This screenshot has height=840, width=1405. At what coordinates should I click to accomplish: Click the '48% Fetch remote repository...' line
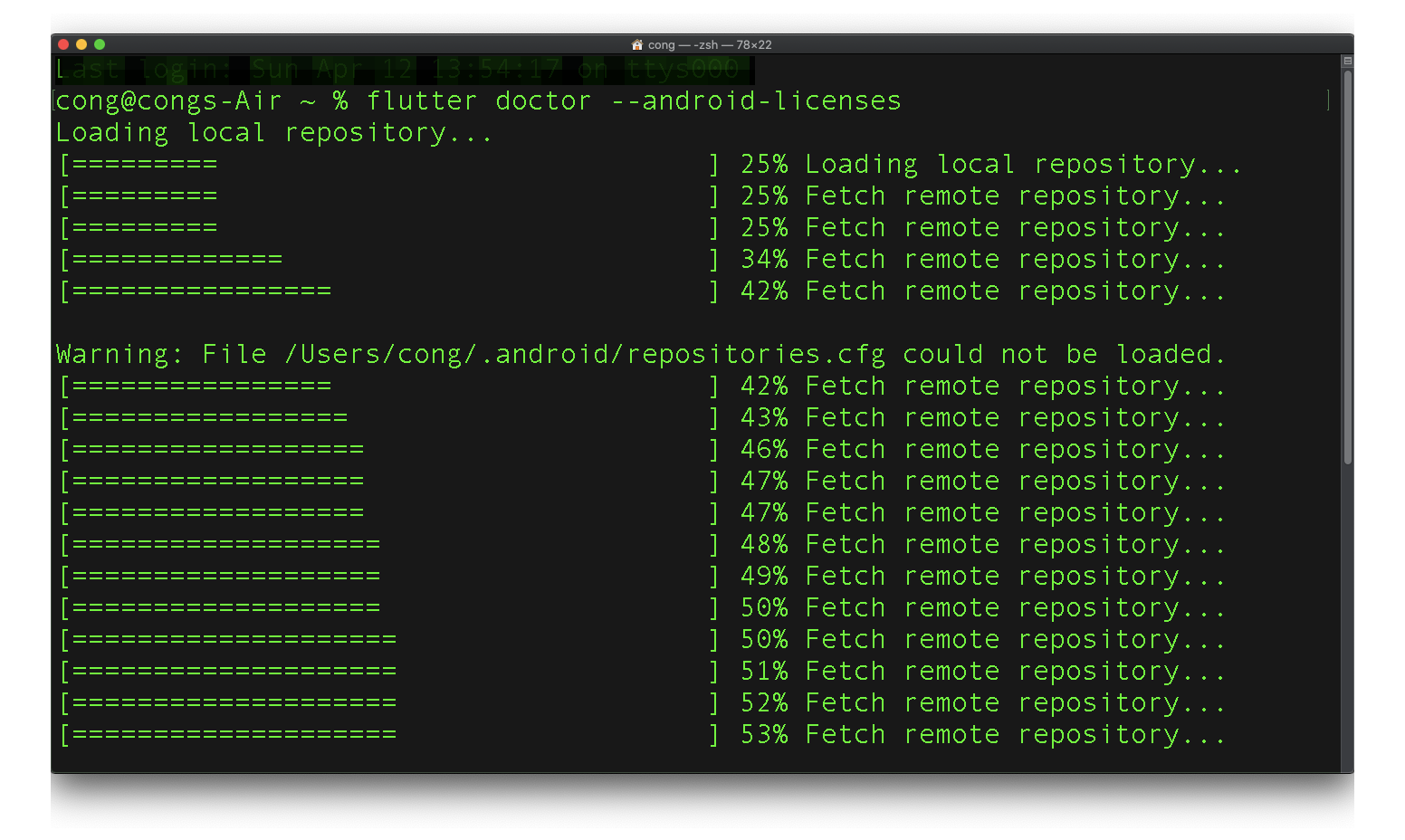[x=982, y=544]
